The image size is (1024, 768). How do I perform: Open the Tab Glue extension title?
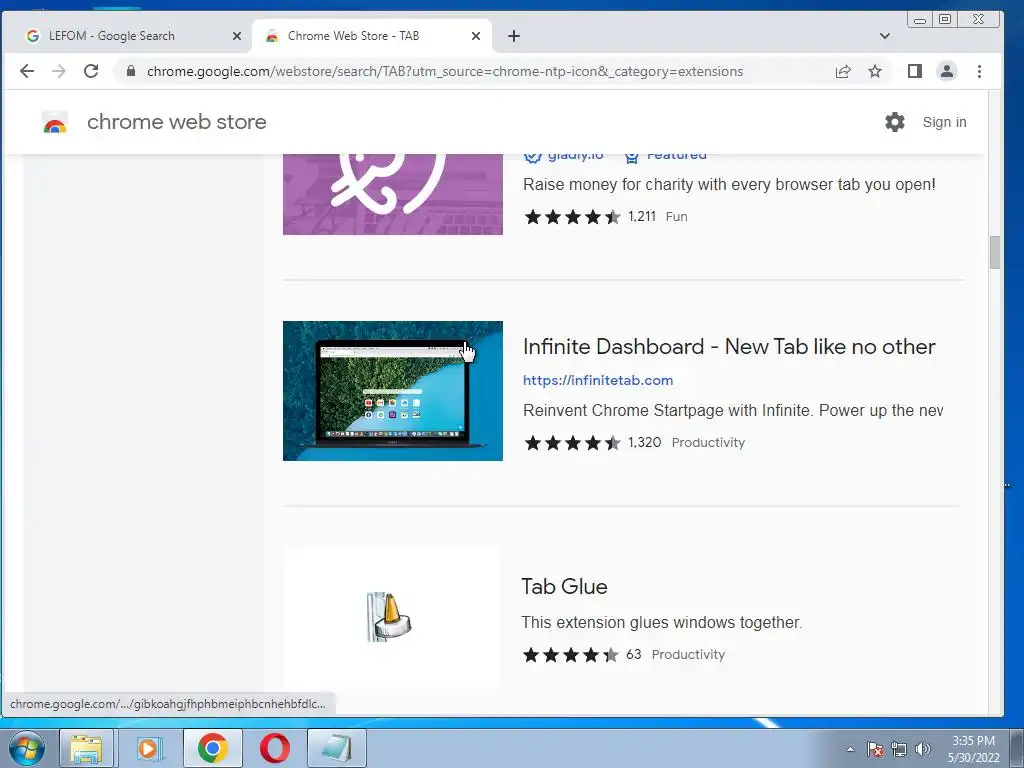pyautogui.click(x=564, y=586)
